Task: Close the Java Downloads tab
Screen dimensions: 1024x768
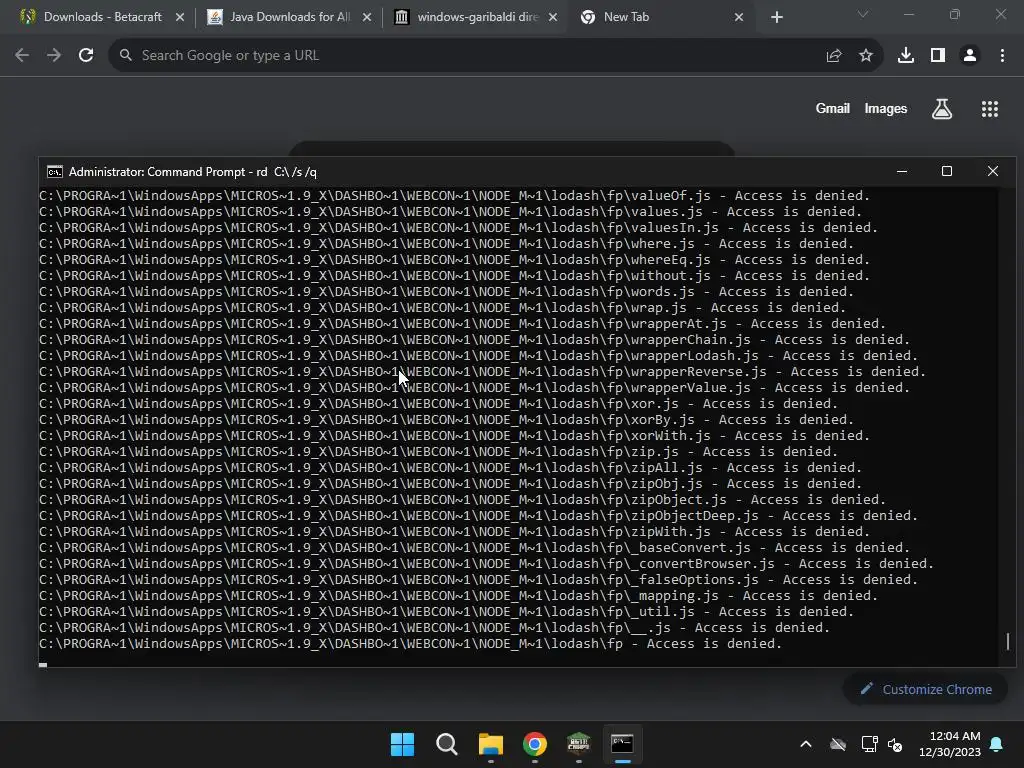Action: click(367, 18)
